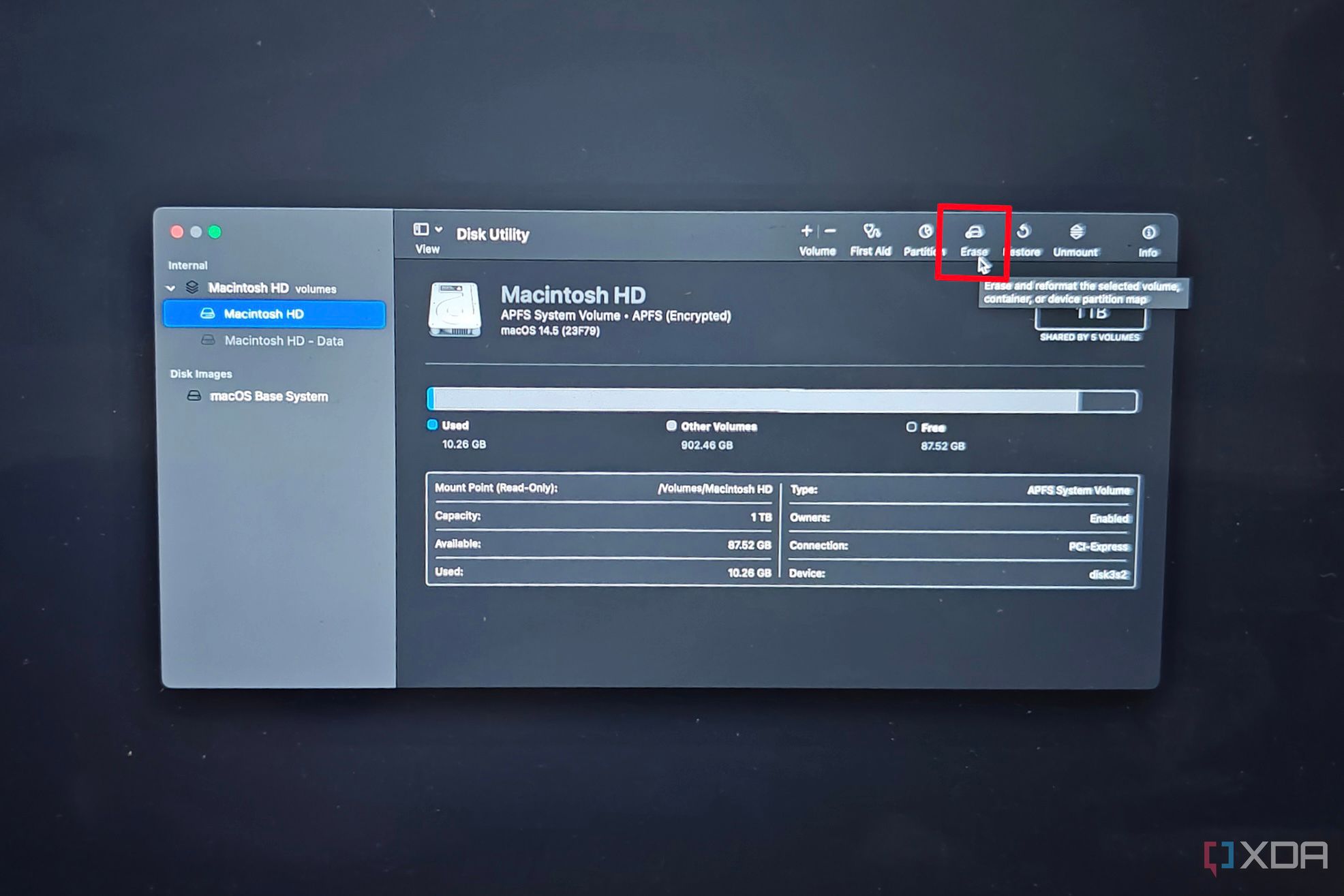Click the red close window button
The image size is (1344, 896).
point(177,232)
